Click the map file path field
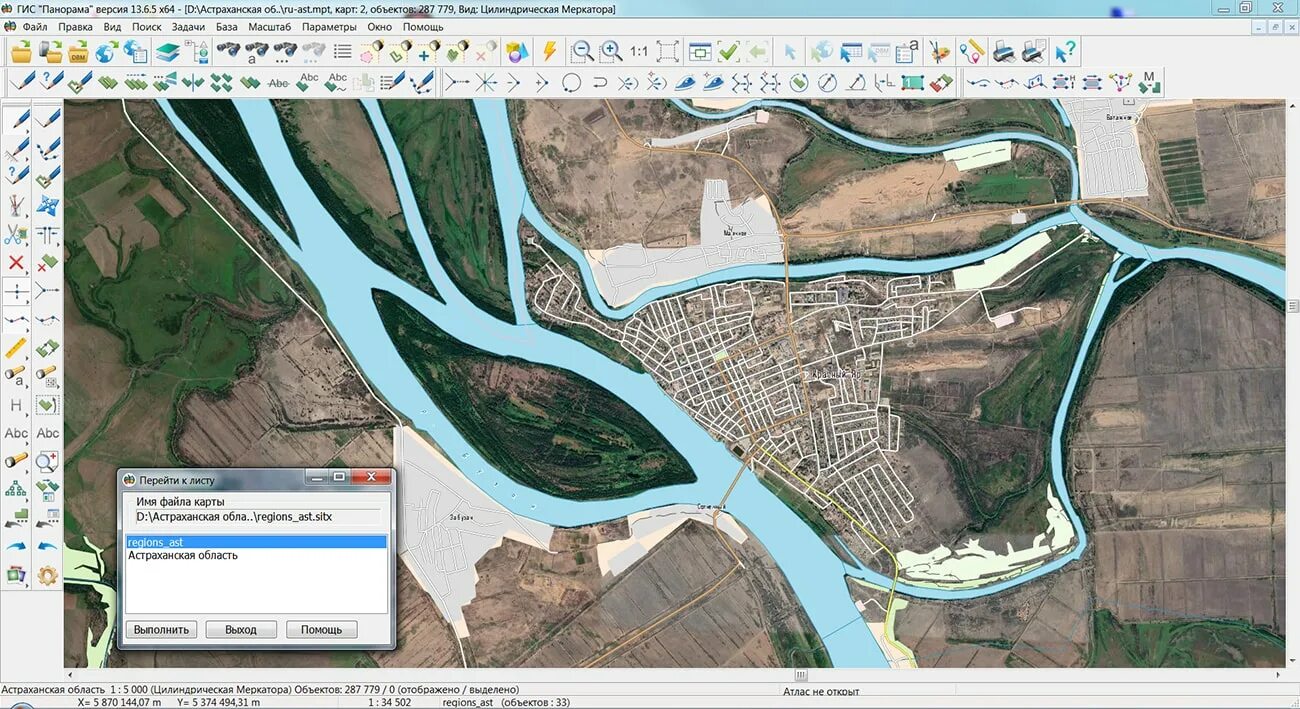Screen dimensions: 1300x709 click(x=257, y=517)
